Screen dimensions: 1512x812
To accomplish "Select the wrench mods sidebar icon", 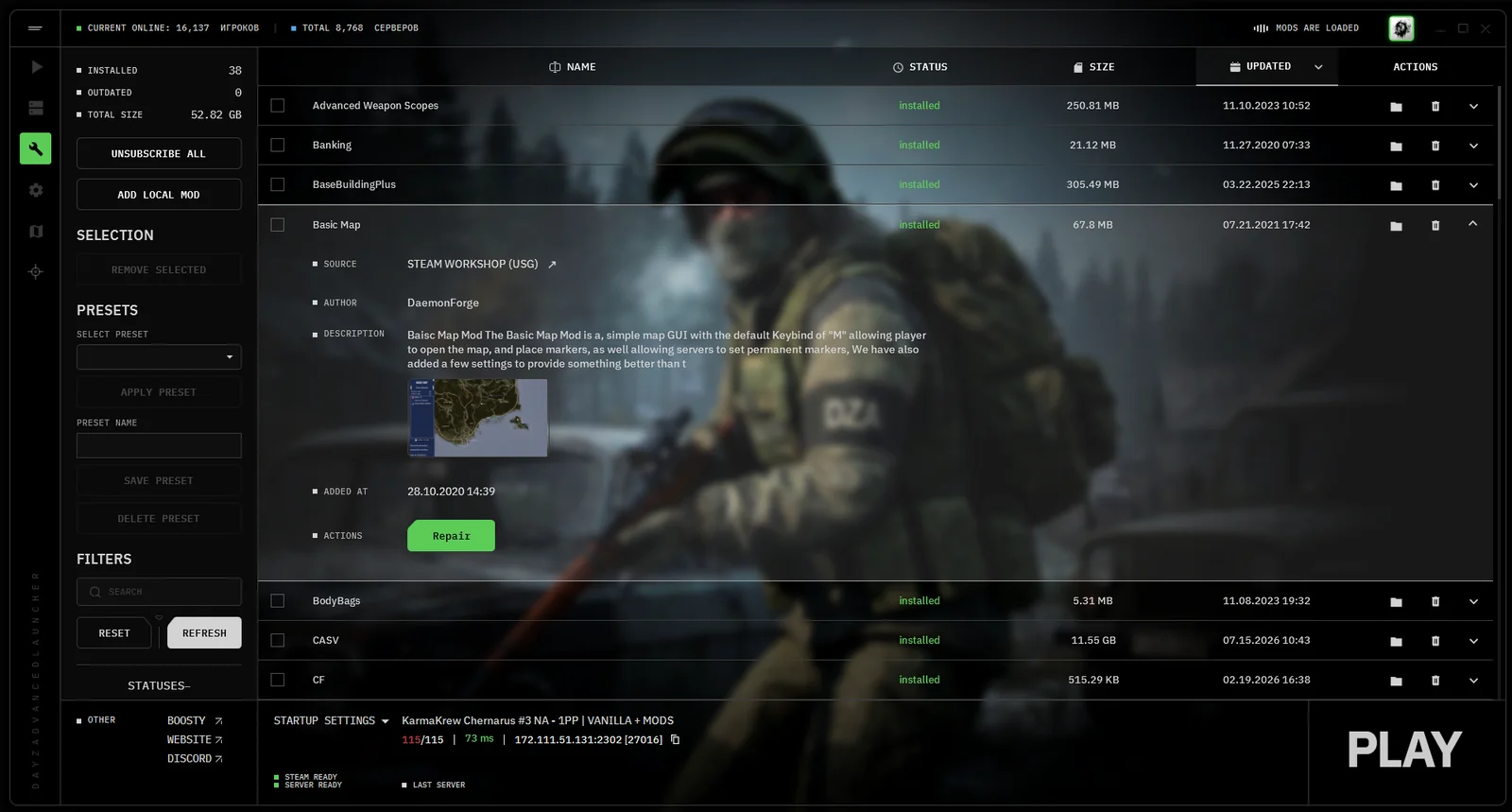I will [x=36, y=148].
